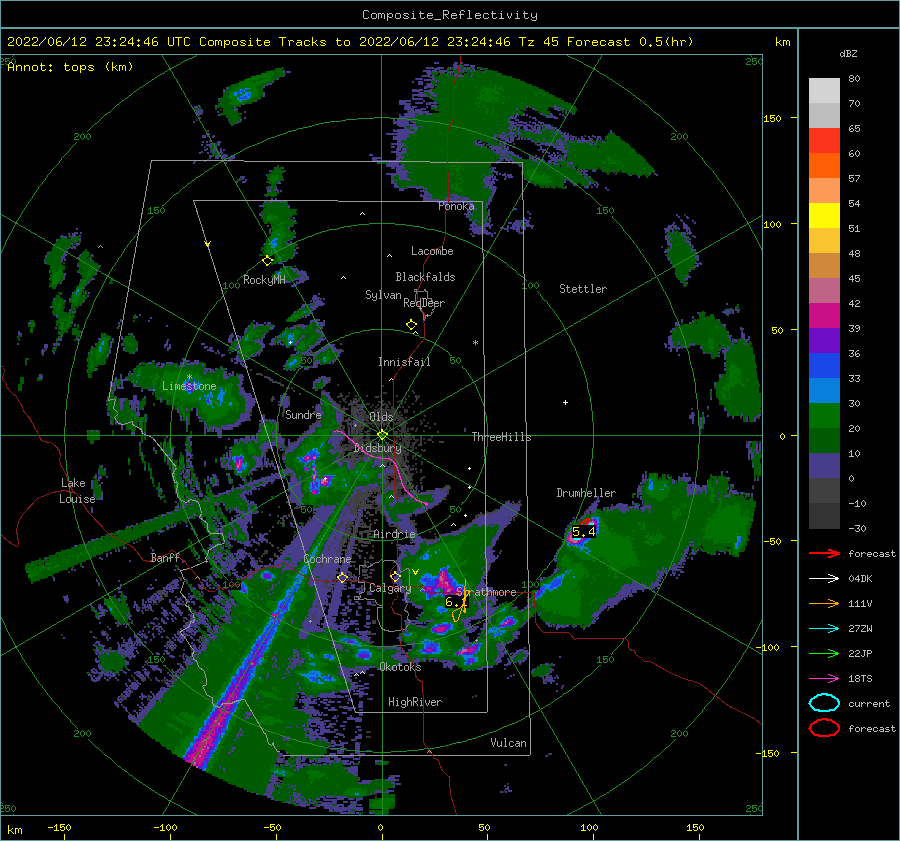Click the Didsbury town label
Image resolution: width=900 pixels, height=841 pixels.
pyautogui.click(x=378, y=448)
